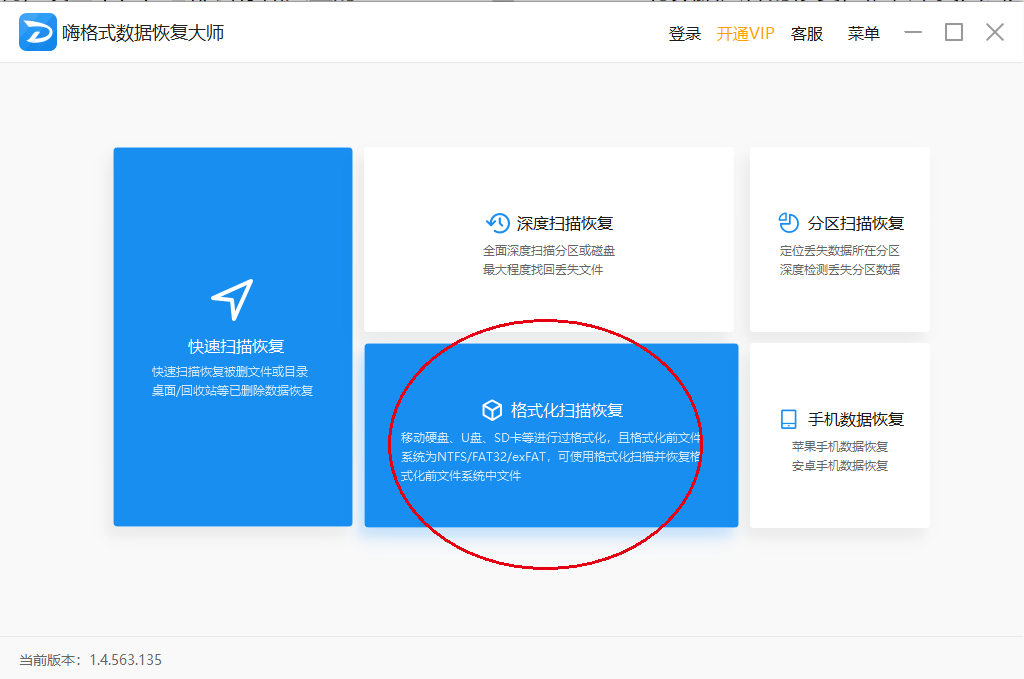Click the text 定位丢失数据所在分区
Screen dimensions: 1024x679
click(840, 251)
